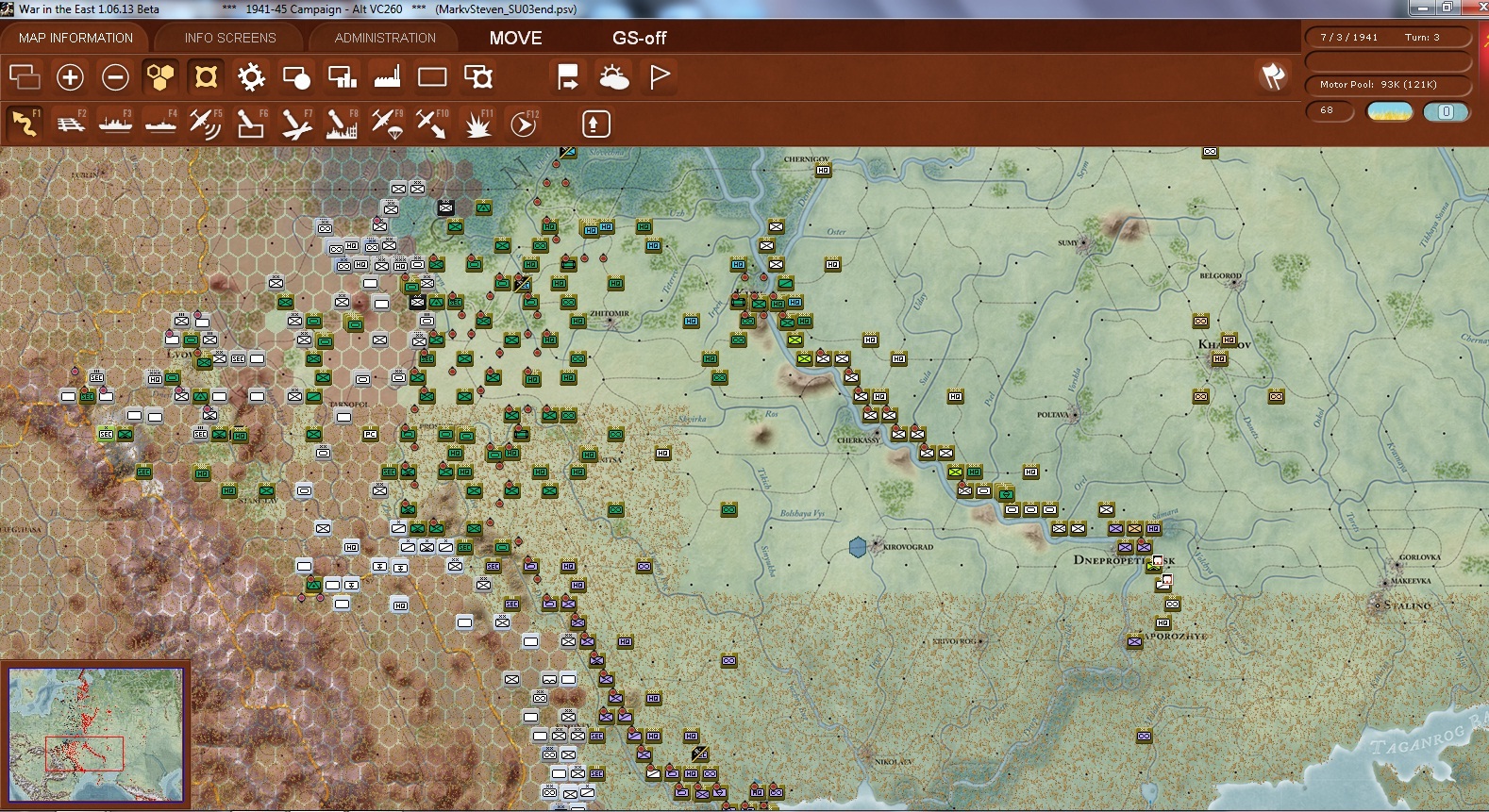Click the Dnepropetrovsk city label
1489x812 pixels.
click(1124, 560)
